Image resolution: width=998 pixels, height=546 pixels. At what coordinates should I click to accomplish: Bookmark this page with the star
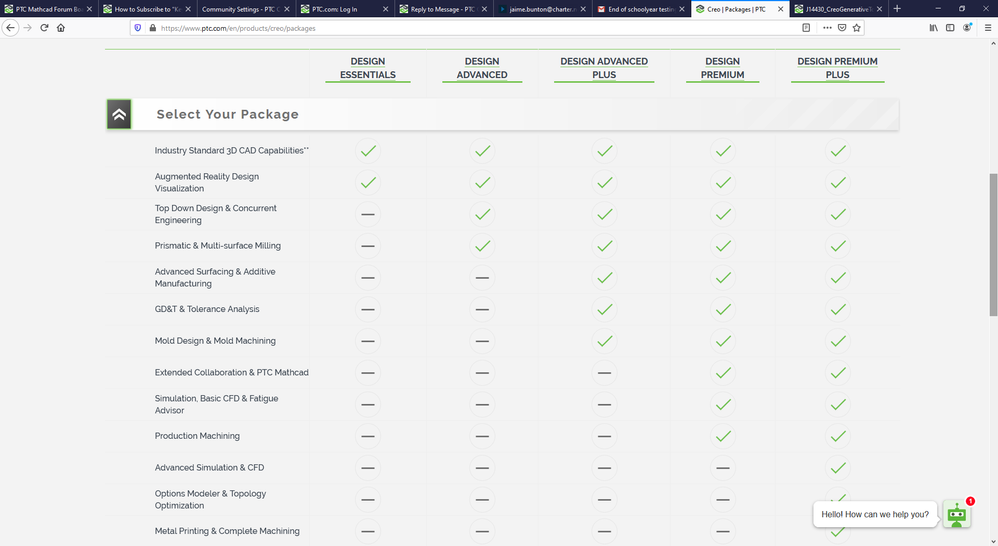857,28
